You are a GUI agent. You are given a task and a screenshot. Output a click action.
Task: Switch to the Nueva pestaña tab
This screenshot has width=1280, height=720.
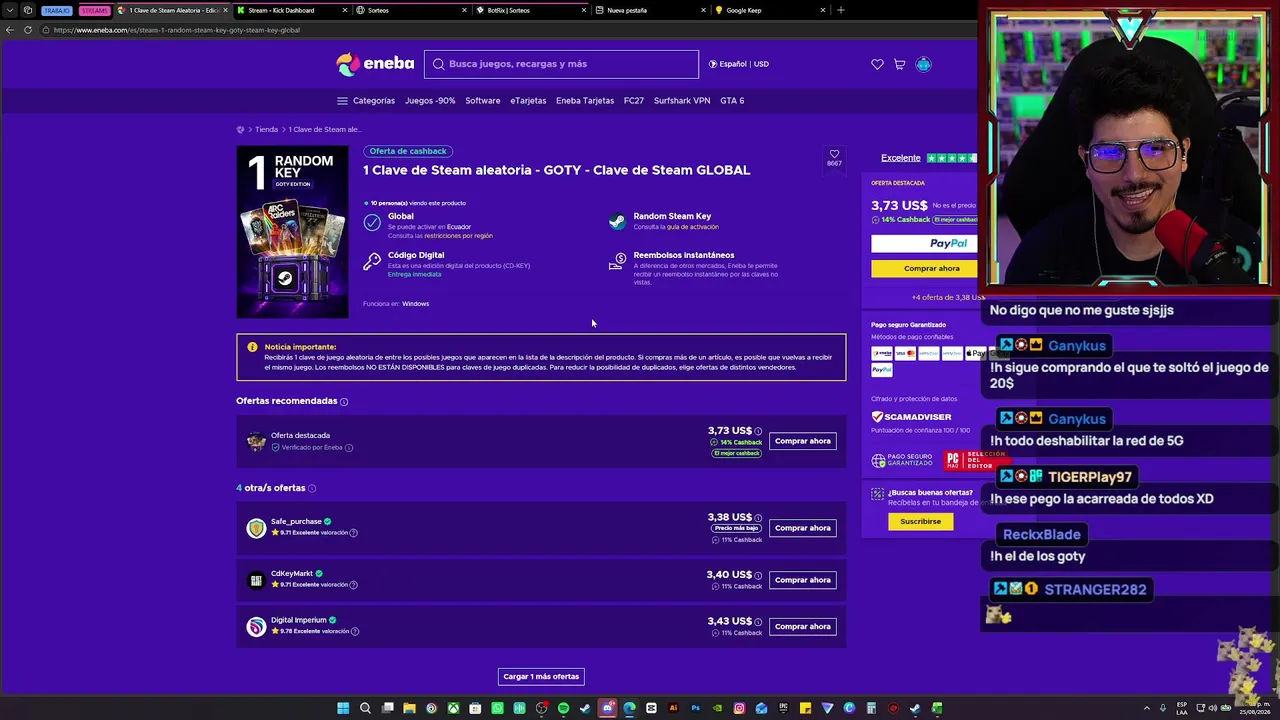pos(650,10)
